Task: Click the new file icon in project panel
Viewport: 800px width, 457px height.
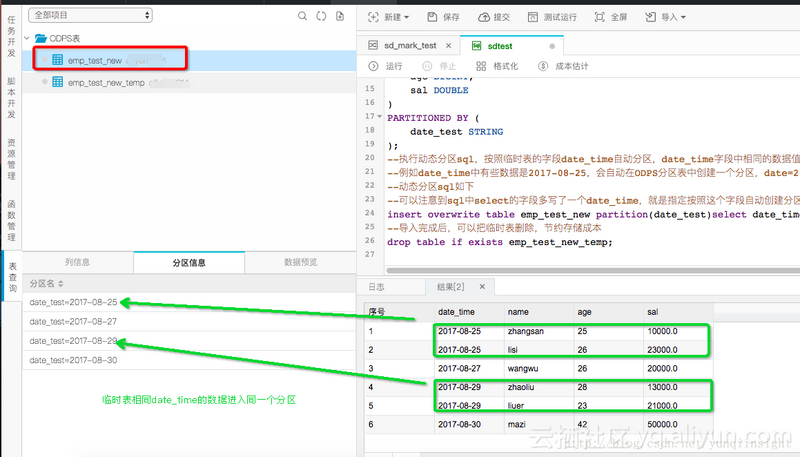Action: point(340,16)
